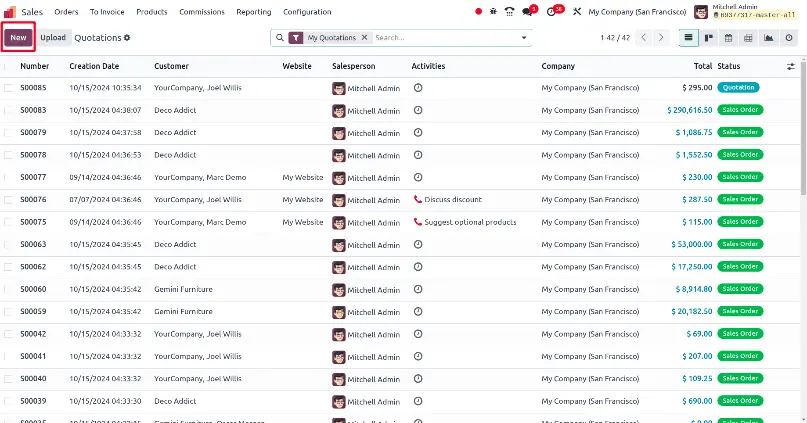Open the Sales app home icon
Screen dimensions: 807x423
pos(10,11)
